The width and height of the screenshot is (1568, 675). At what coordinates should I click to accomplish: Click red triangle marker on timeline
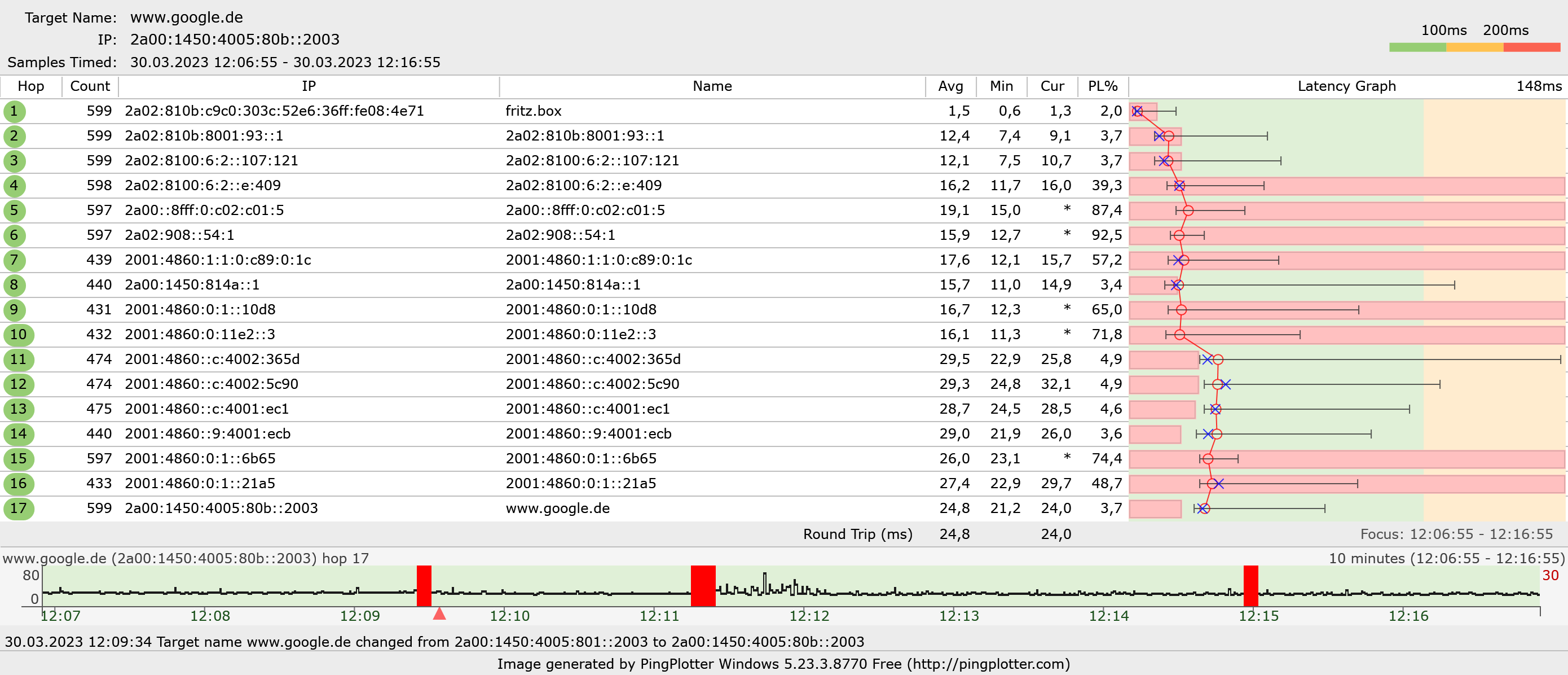[439, 613]
